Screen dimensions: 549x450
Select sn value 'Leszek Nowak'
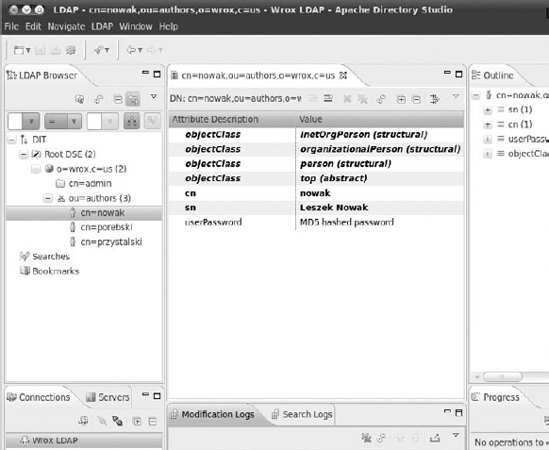click(x=334, y=208)
